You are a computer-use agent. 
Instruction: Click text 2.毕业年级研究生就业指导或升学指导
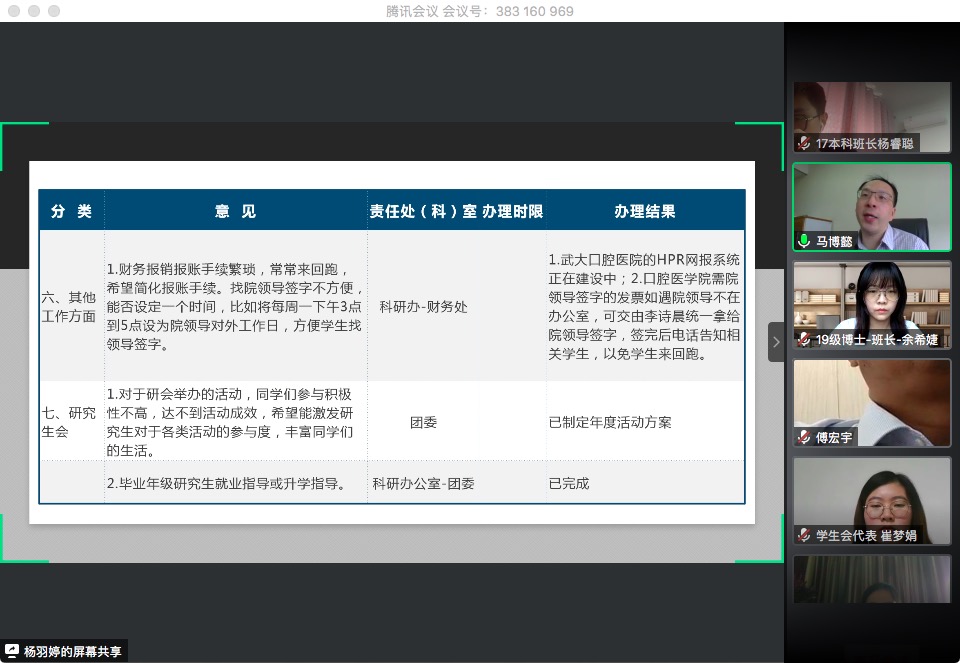tap(227, 484)
